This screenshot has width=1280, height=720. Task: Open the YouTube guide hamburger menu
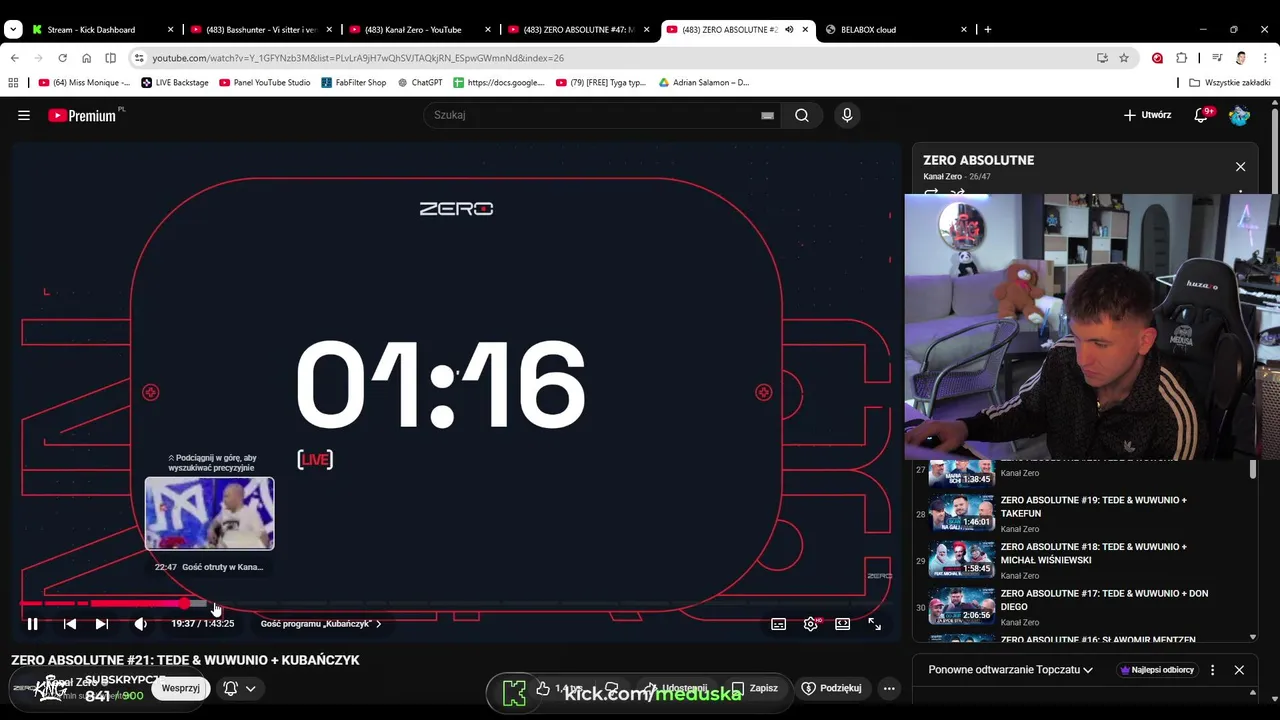click(x=24, y=115)
